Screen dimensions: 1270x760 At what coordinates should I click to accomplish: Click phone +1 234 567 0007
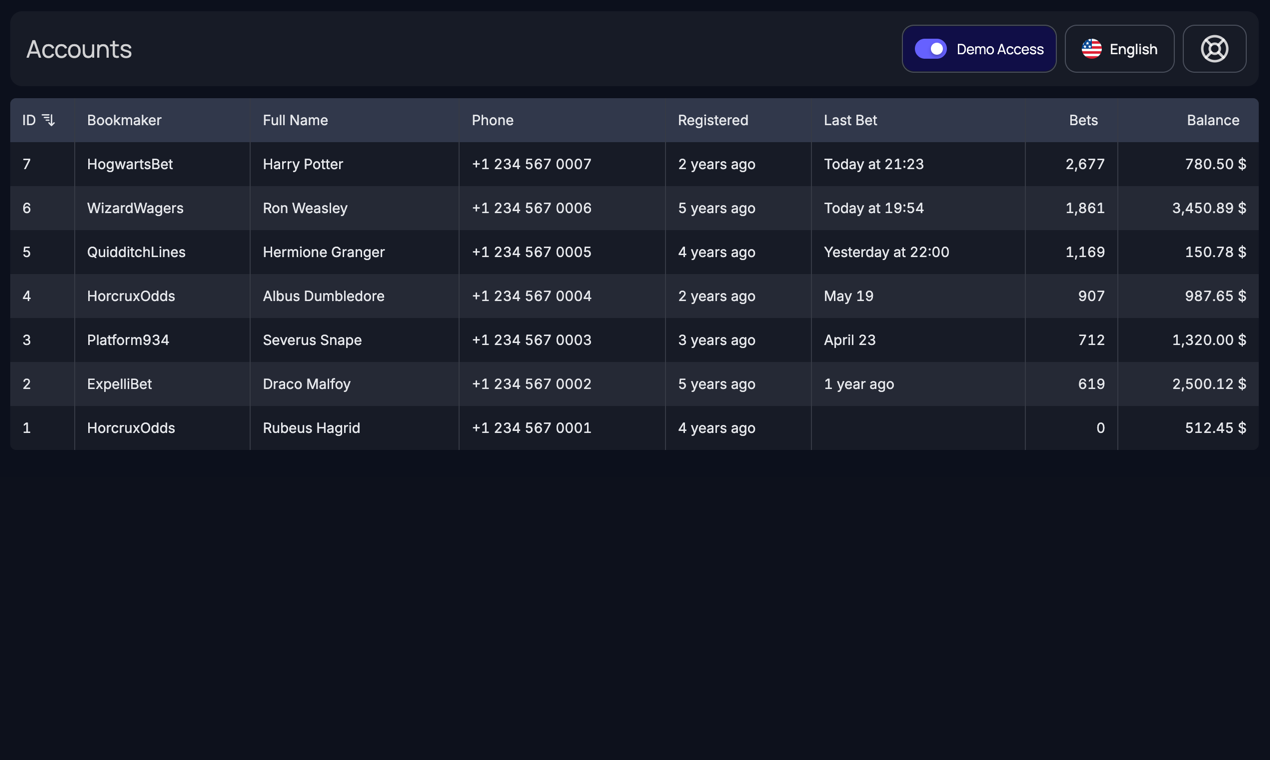(532, 164)
